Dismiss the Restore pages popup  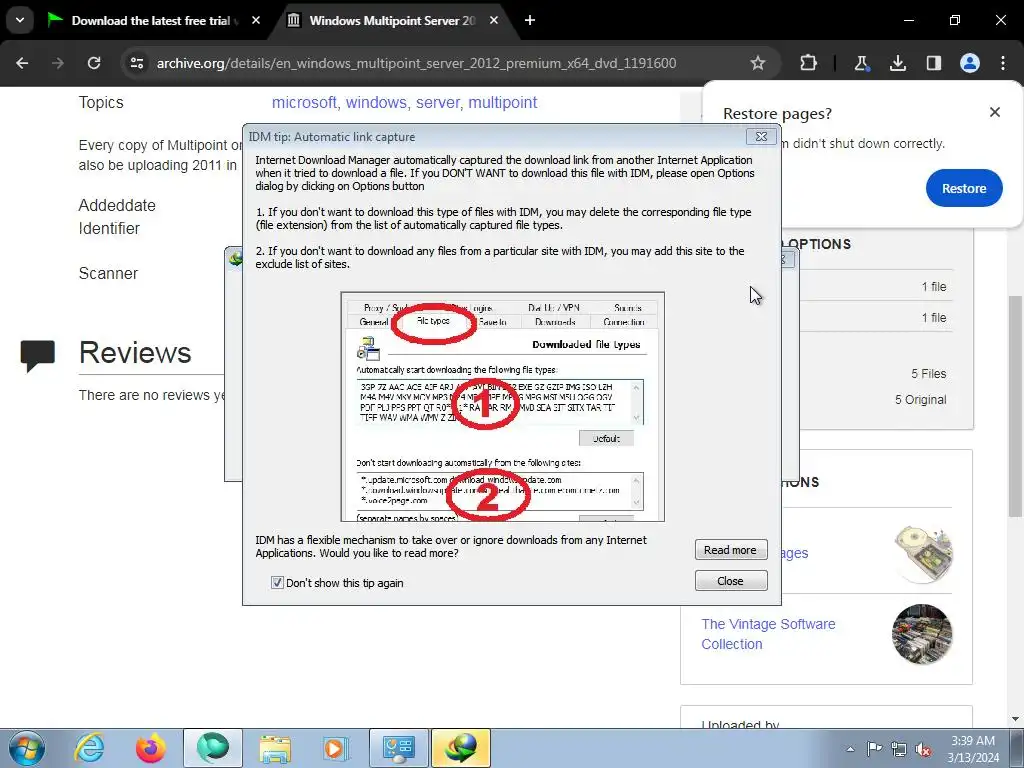[x=995, y=112]
